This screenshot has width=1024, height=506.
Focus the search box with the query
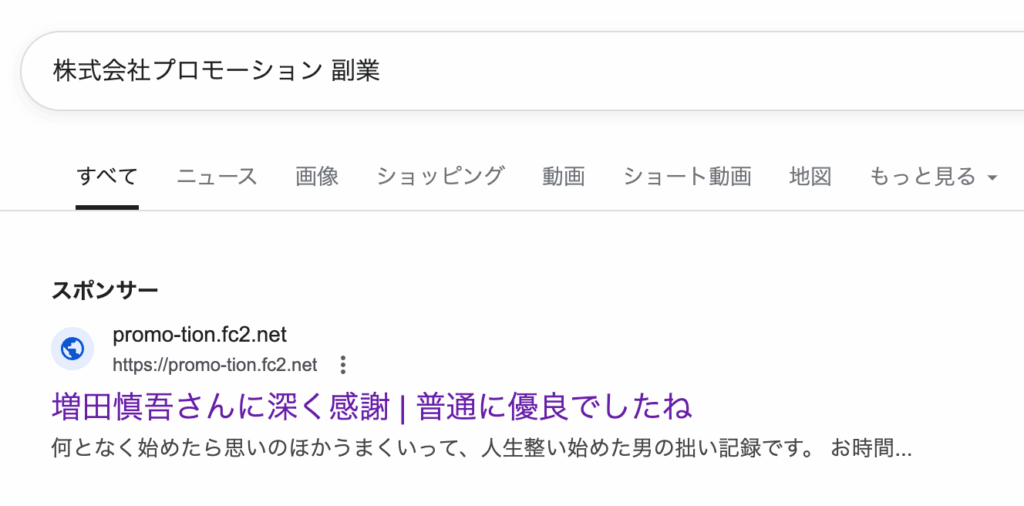coord(522,71)
